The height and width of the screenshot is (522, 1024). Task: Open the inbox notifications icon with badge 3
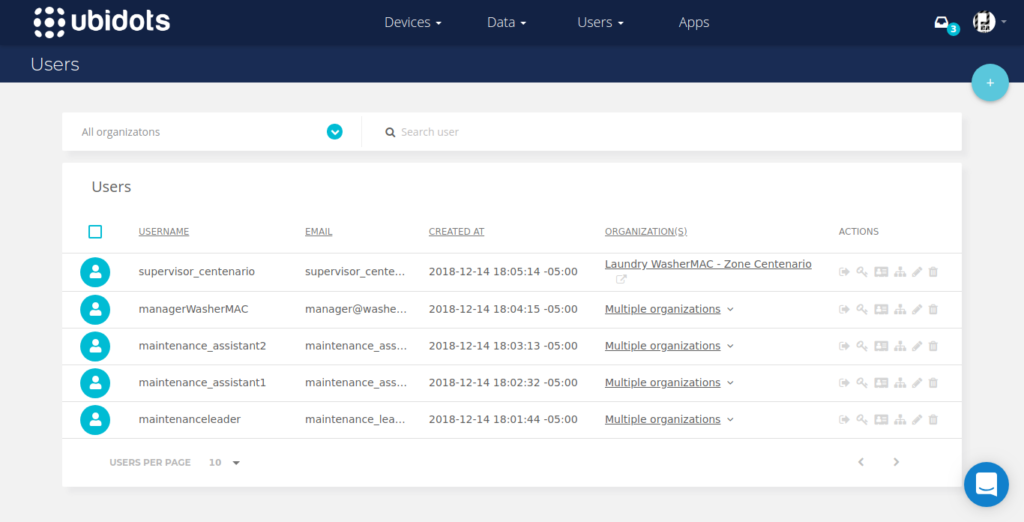pyautogui.click(x=945, y=24)
